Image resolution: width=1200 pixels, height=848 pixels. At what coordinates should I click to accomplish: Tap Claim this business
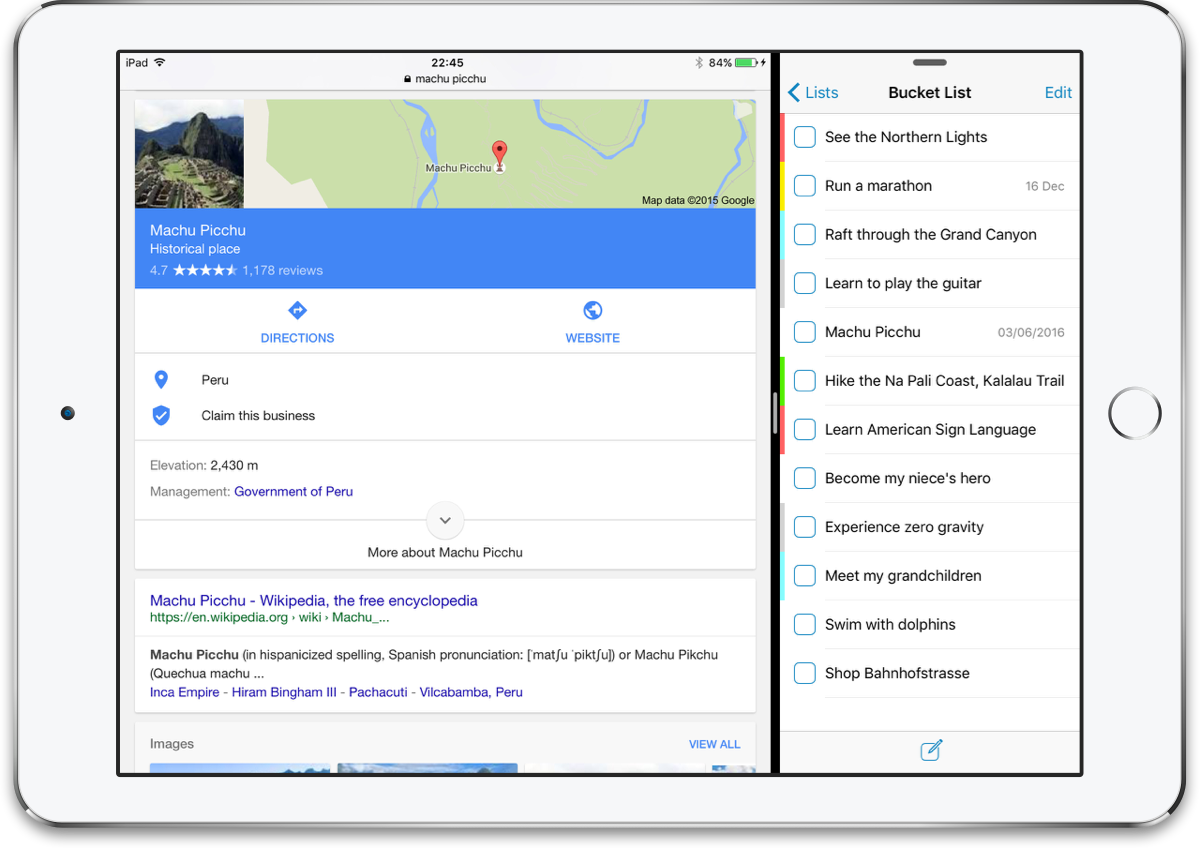(258, 415)
